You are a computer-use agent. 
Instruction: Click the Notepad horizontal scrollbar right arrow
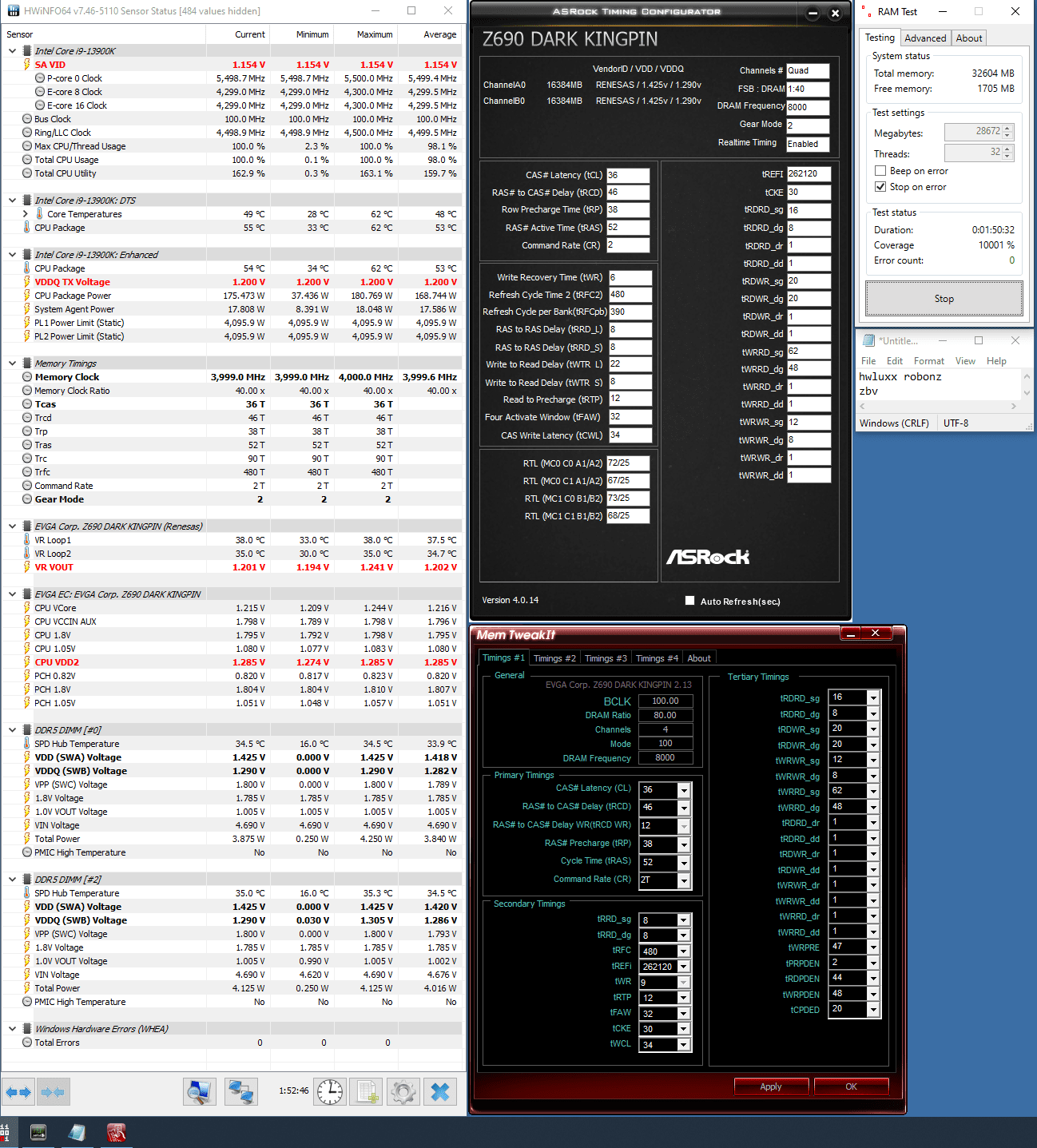pos(1014,407)
